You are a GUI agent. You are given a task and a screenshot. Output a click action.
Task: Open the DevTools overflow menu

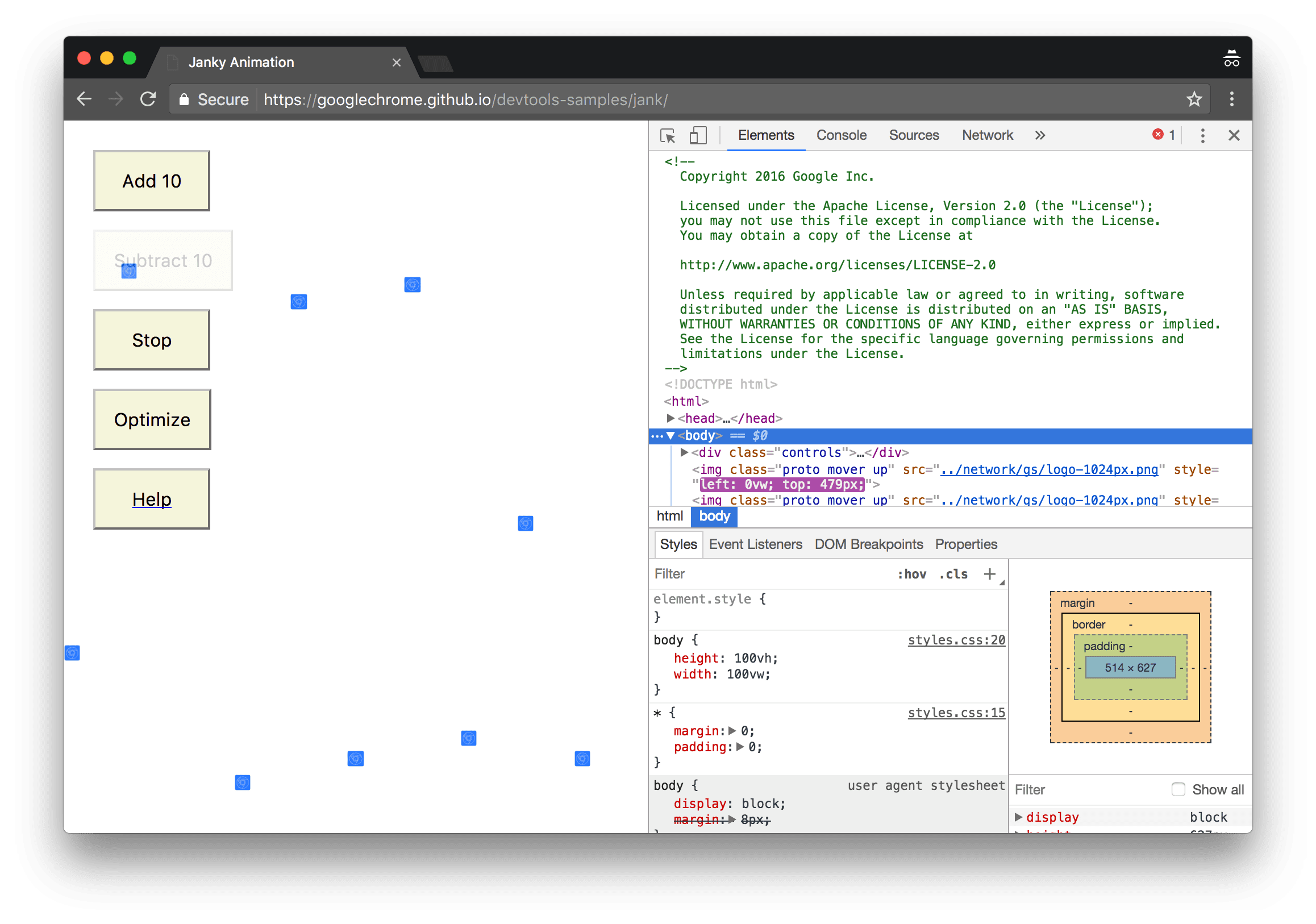pos(1203,136)
